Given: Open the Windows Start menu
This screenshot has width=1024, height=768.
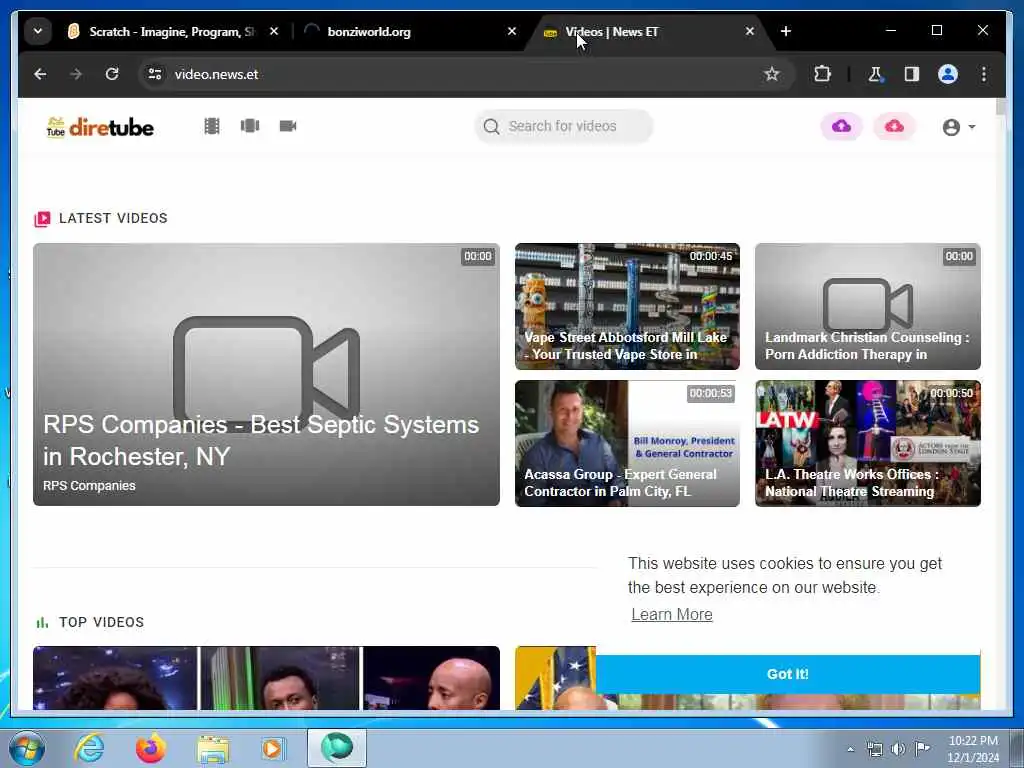Looking at the screenshot, I should click(27, 748).
